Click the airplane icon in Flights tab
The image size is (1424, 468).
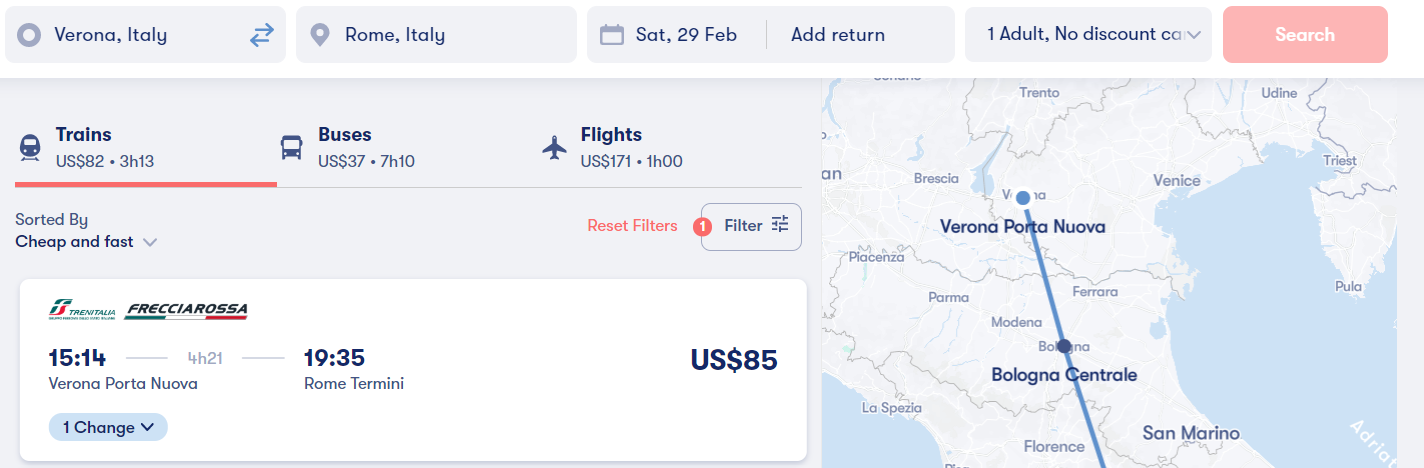[x=554, y=148]
